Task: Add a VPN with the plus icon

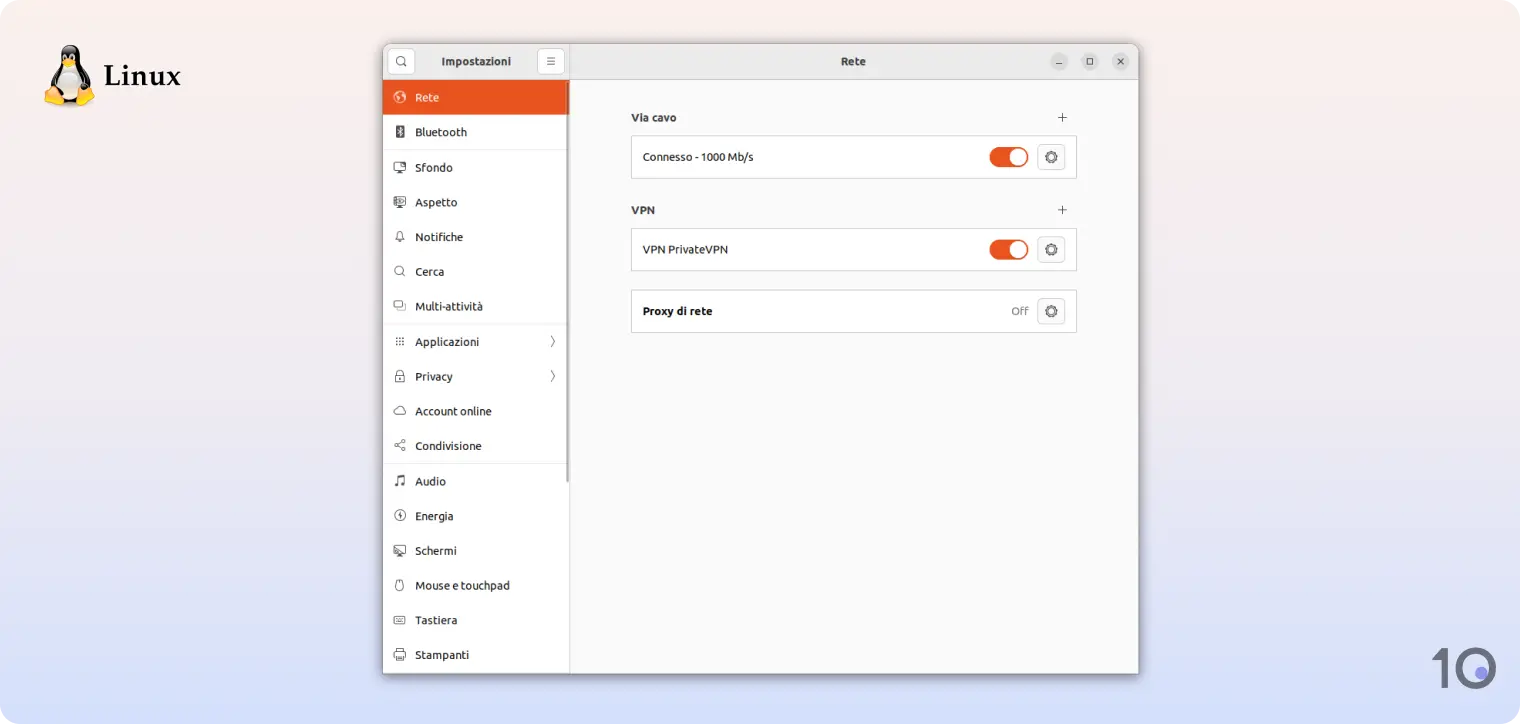Action: point(1062,210)
